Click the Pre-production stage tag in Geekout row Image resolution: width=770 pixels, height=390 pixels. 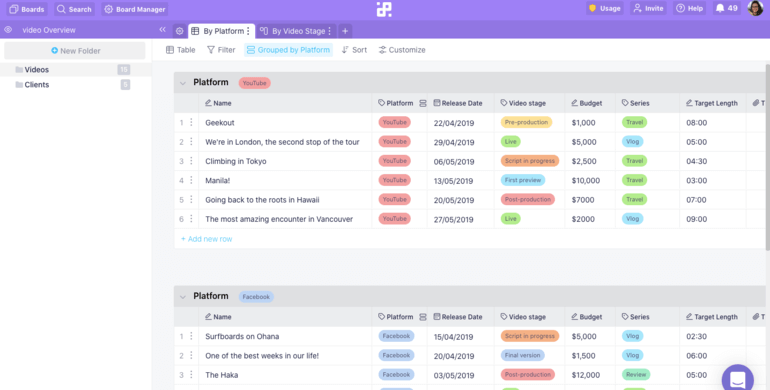526,122
